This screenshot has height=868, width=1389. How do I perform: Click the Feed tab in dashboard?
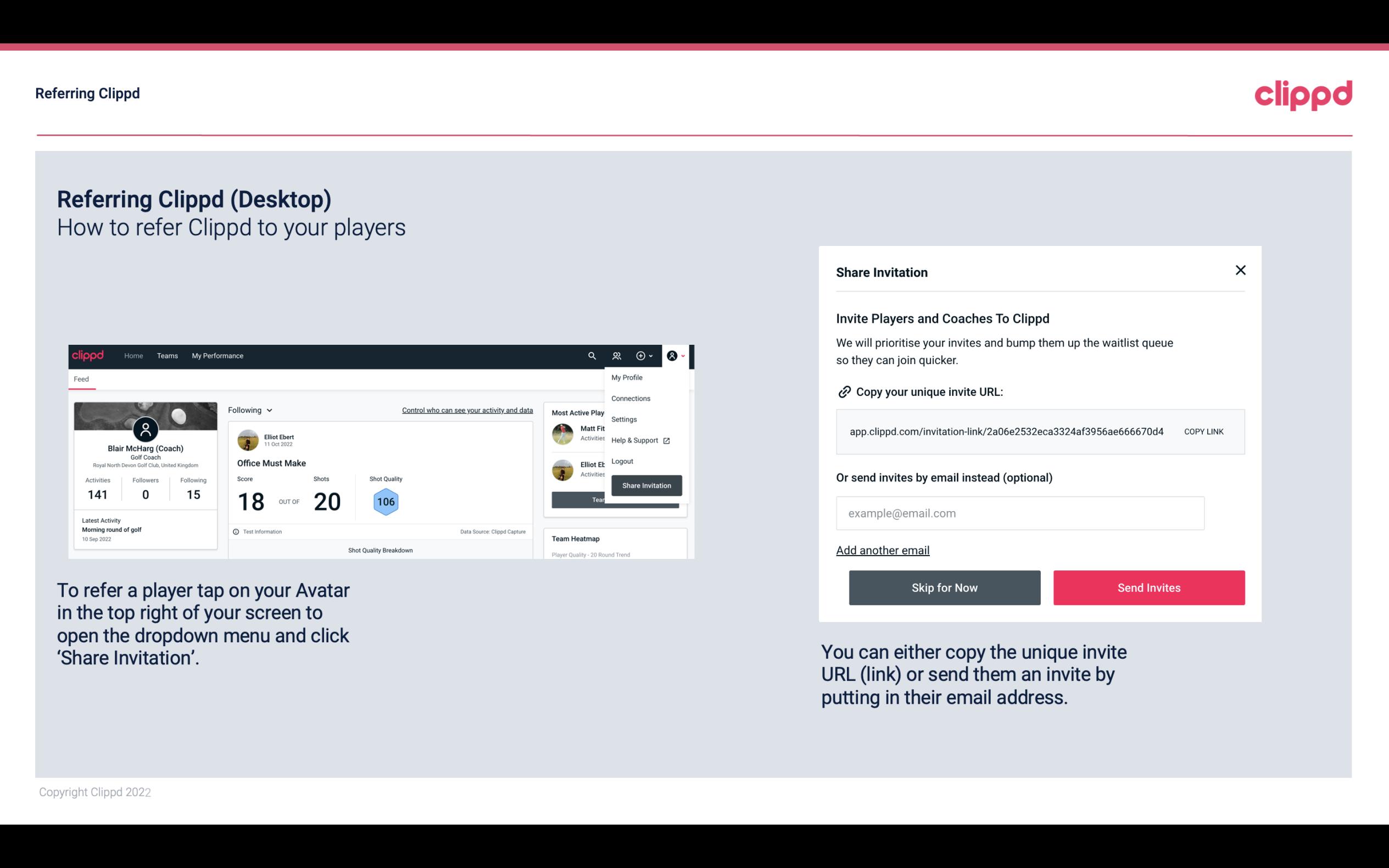(81, 378)
